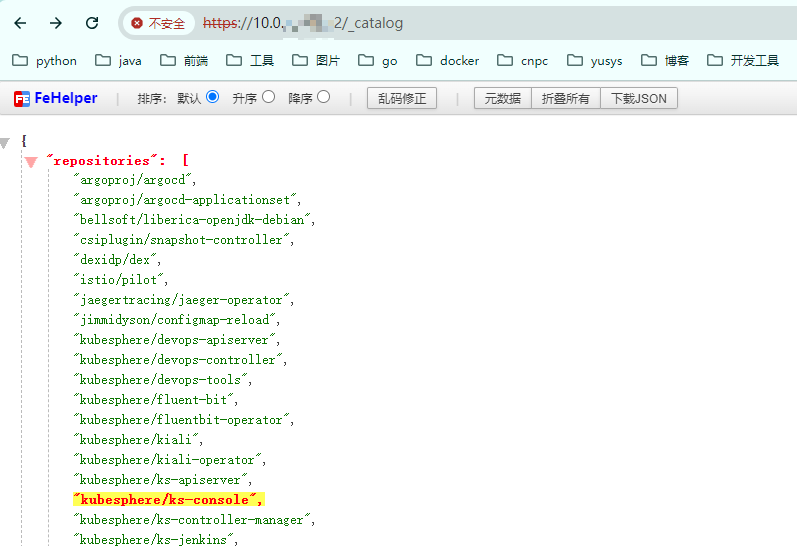
Task: Click the "kubesphere/ks-controller-manager" entry
Action: pos(194,520)
